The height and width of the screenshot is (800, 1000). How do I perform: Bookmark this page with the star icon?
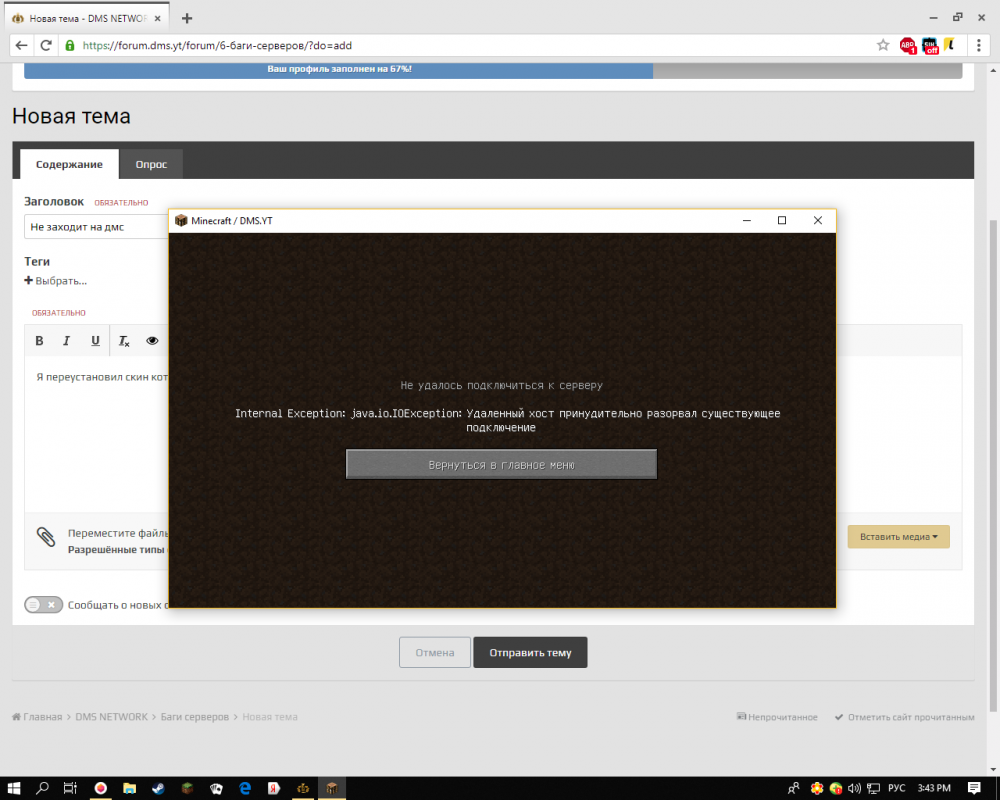[x=883, y=45]
